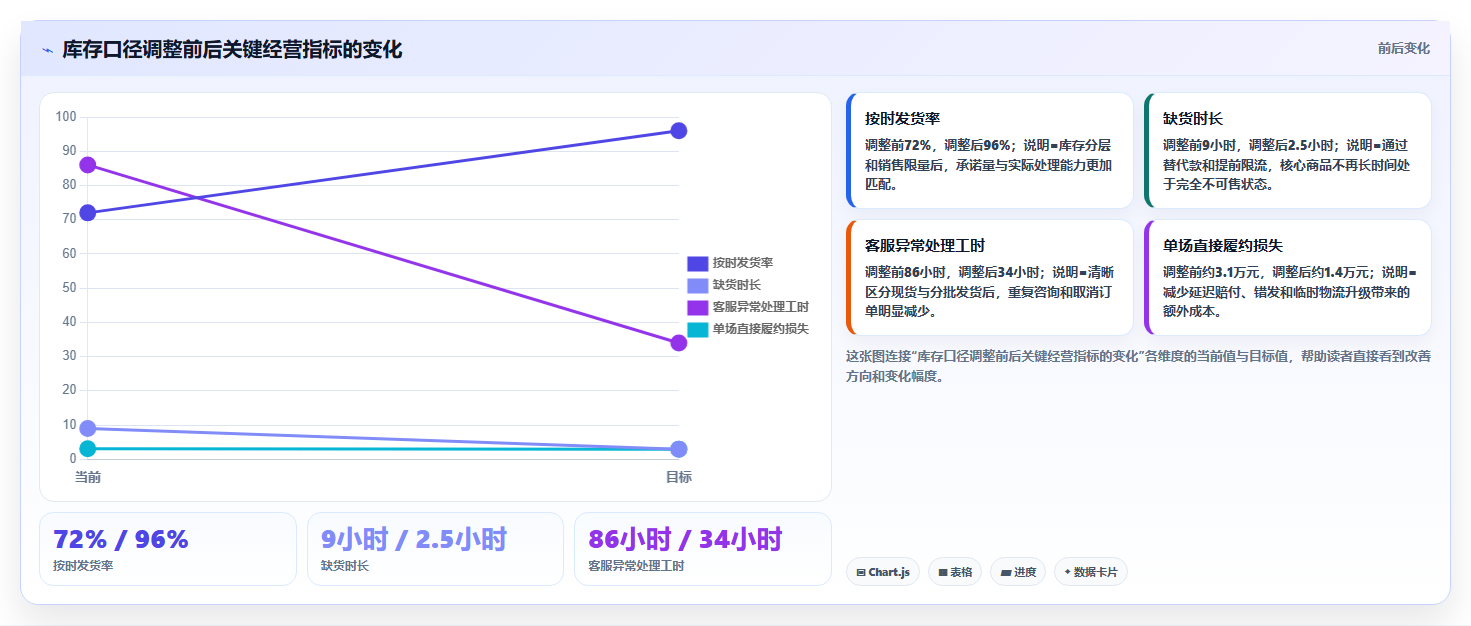Click 按时发货率 data point at 当前 (72)

pyautogui.click(x=88, y=212)
